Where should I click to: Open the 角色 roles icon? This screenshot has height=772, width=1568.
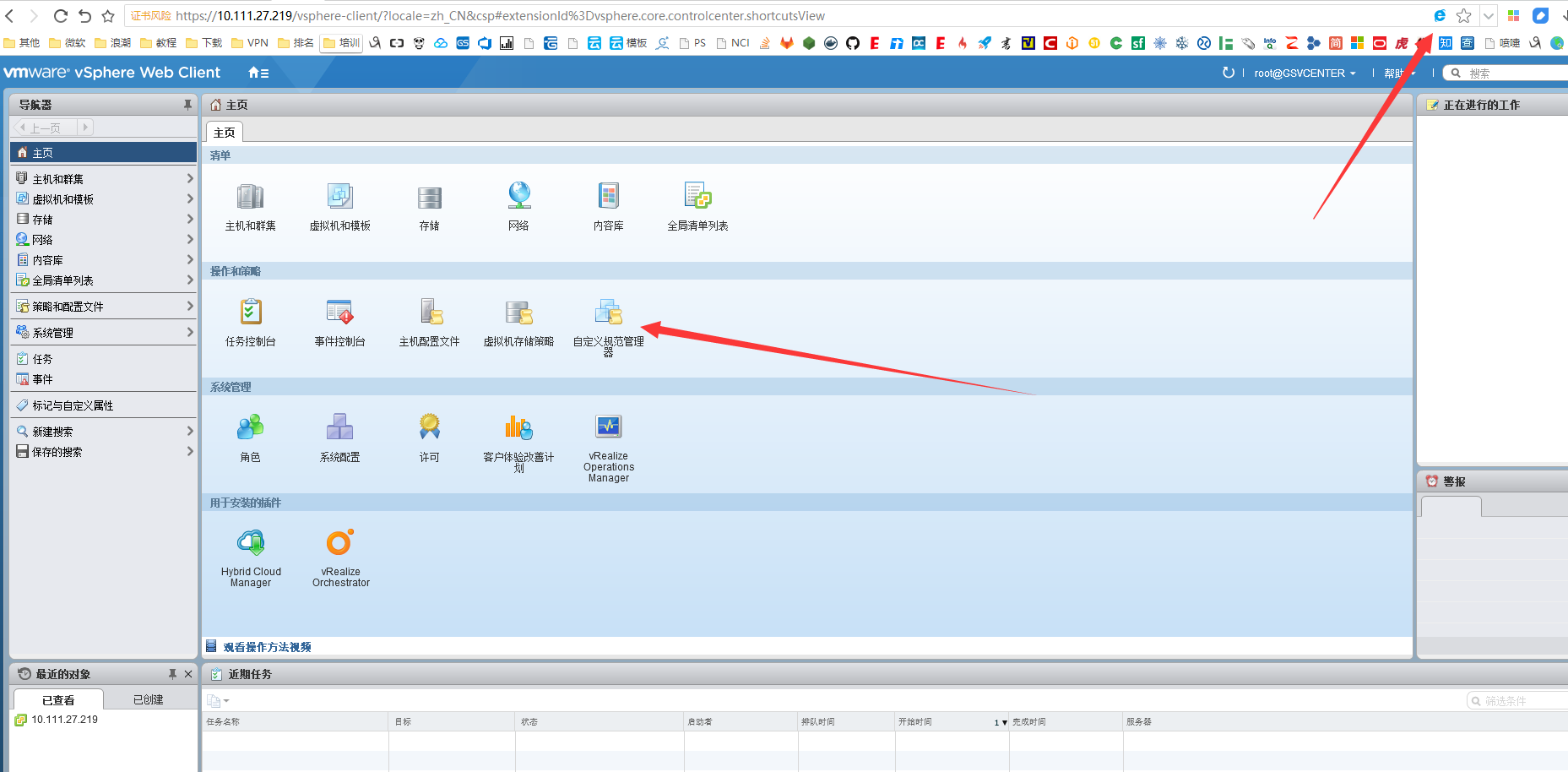point(251,428)
